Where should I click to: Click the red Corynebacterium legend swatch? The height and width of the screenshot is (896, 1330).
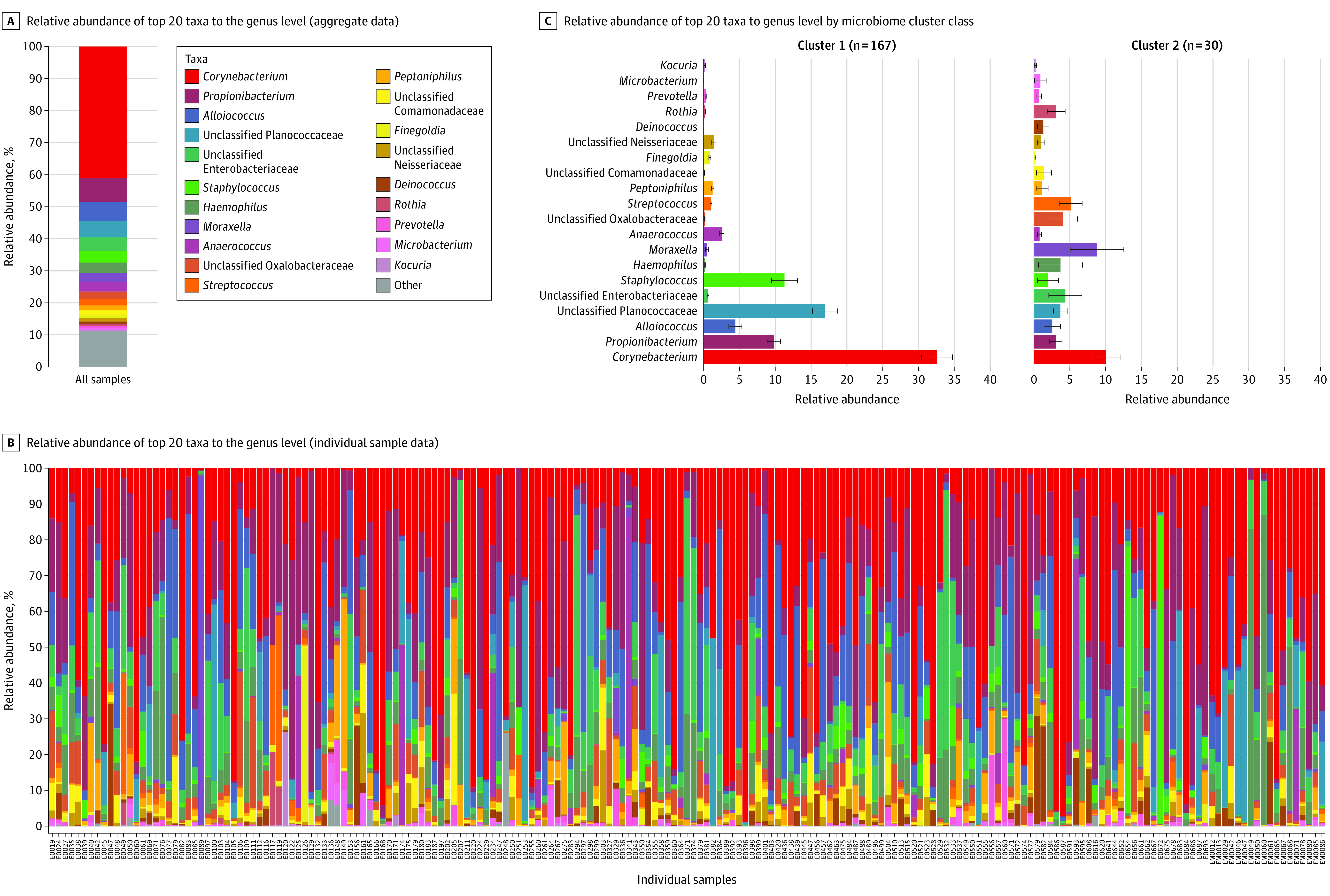click(192, 77)
